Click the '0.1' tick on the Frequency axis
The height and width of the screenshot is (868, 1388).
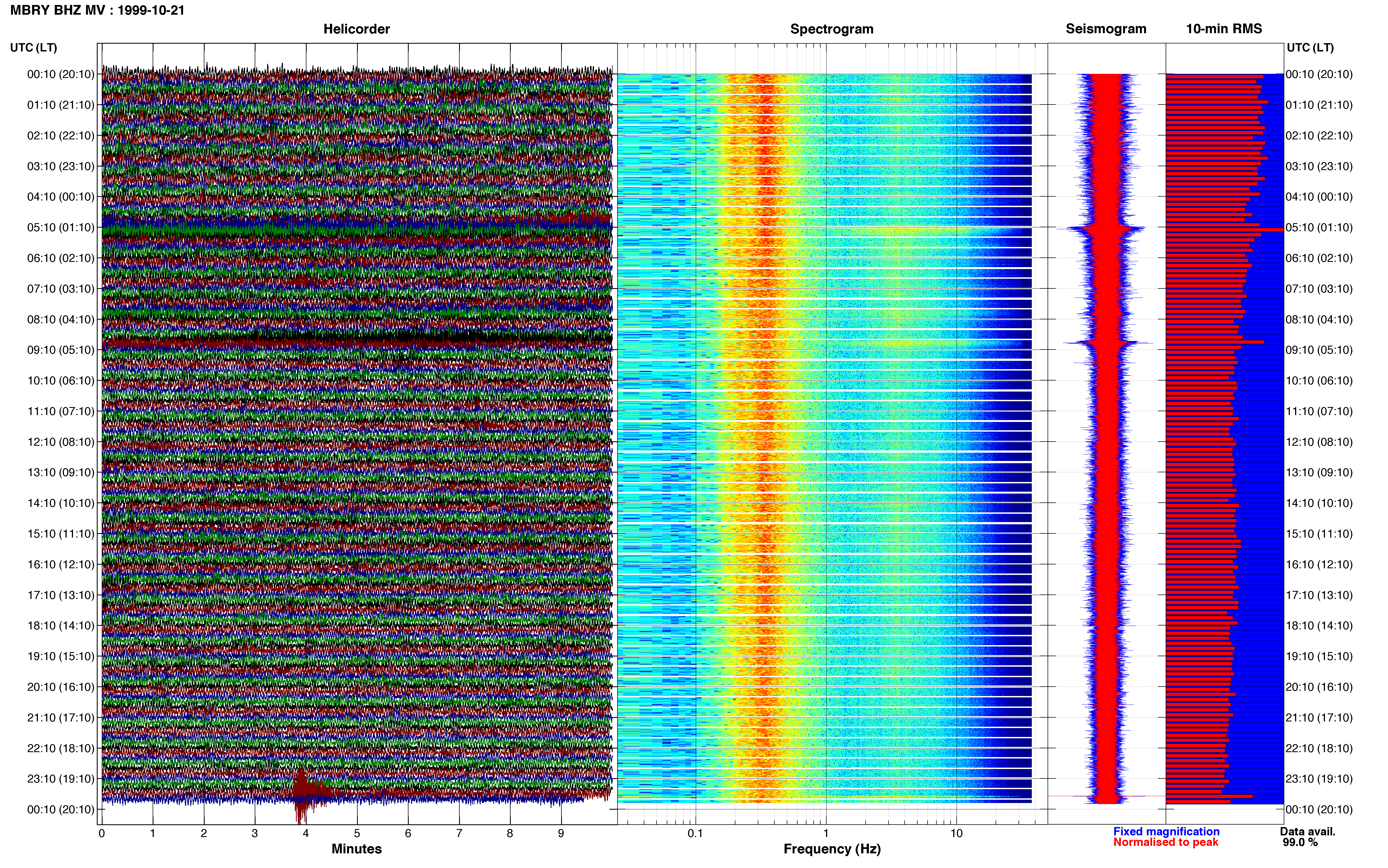[x=695, y=833]
